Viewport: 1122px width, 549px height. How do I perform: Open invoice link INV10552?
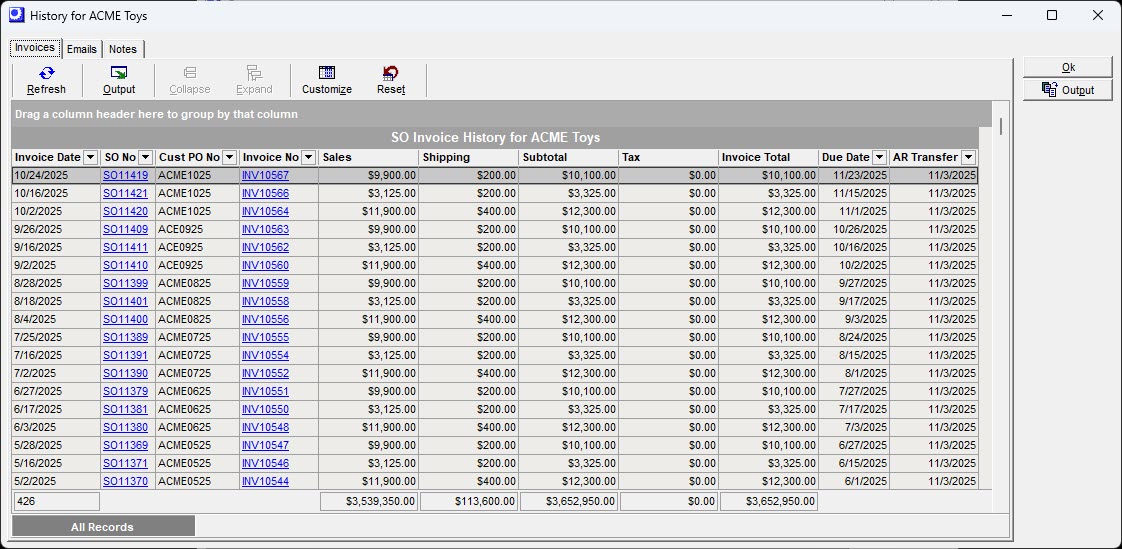point(265,373)
